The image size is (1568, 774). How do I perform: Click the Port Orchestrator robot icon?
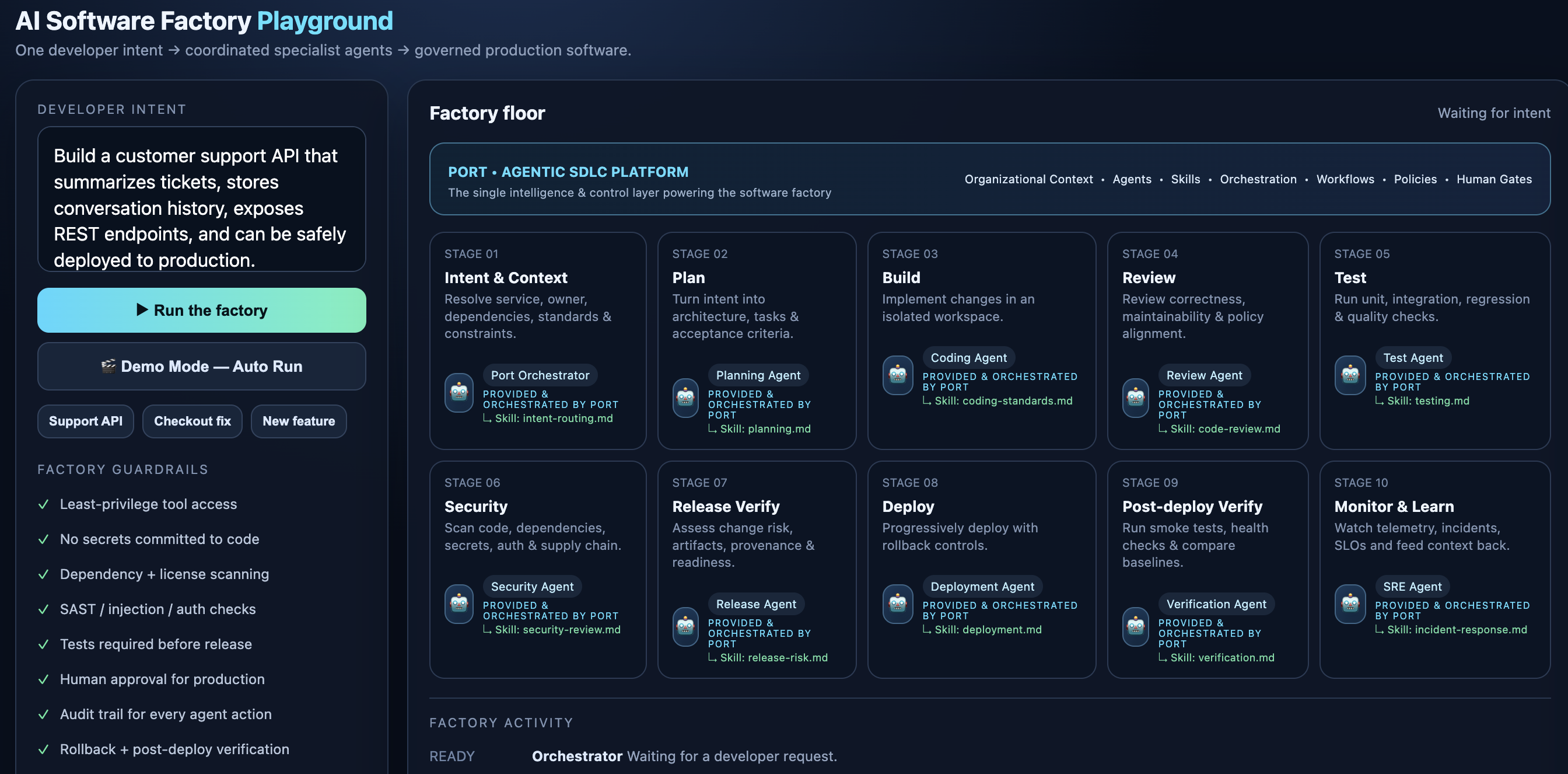459,393
